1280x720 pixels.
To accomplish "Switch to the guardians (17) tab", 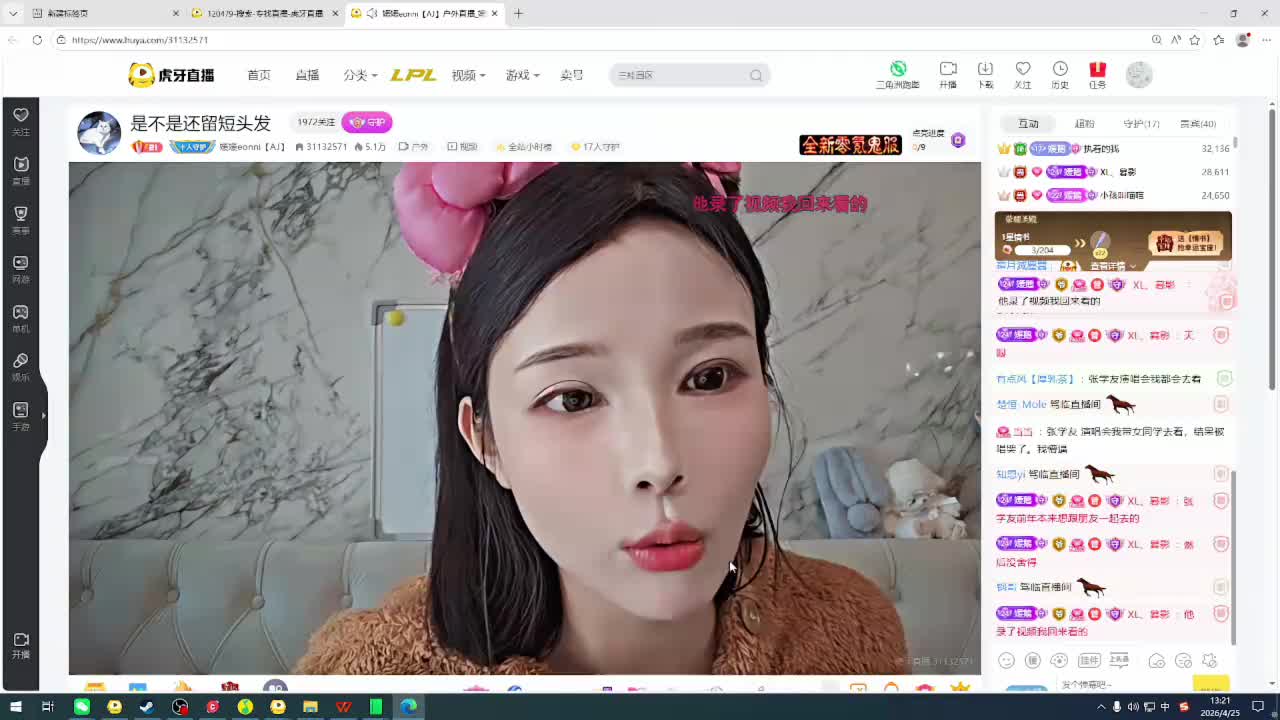I will tap(1141, 124).
